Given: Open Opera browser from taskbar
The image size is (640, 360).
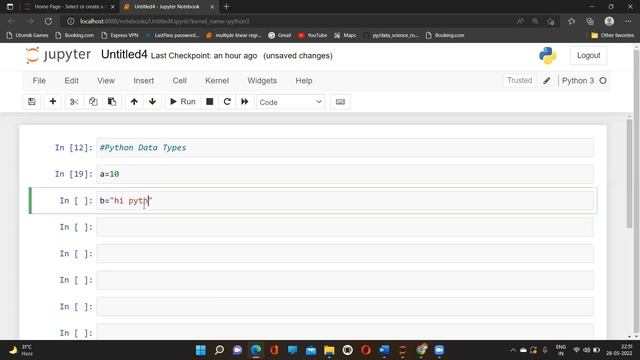Looking at the screenshot, I should [x=366, y=350].
